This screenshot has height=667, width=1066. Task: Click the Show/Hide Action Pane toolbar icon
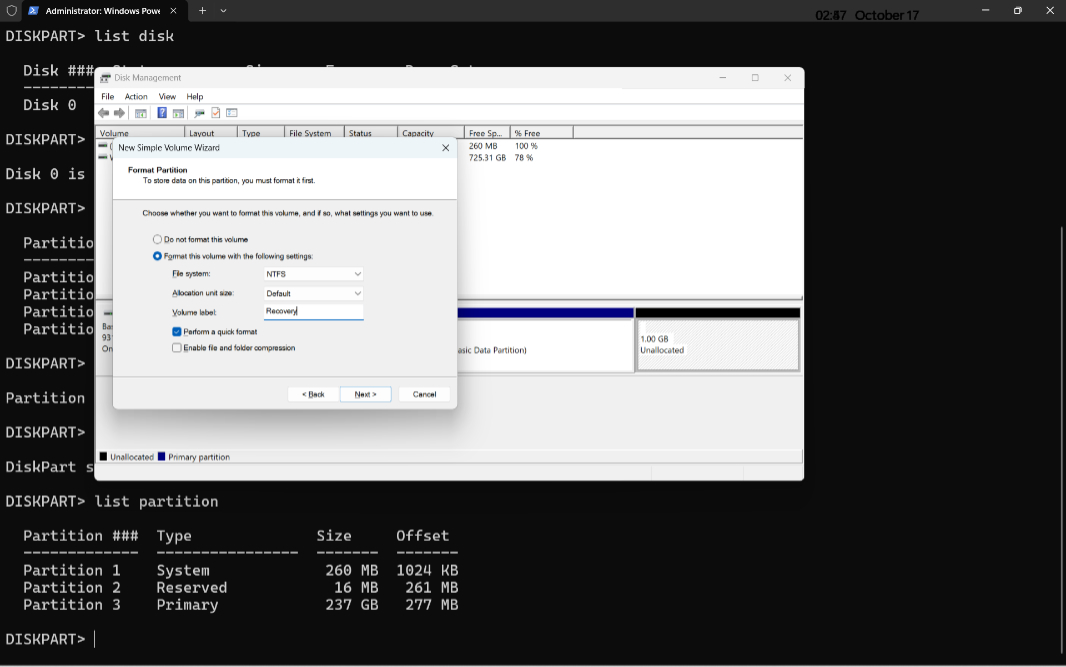point(178,114)
